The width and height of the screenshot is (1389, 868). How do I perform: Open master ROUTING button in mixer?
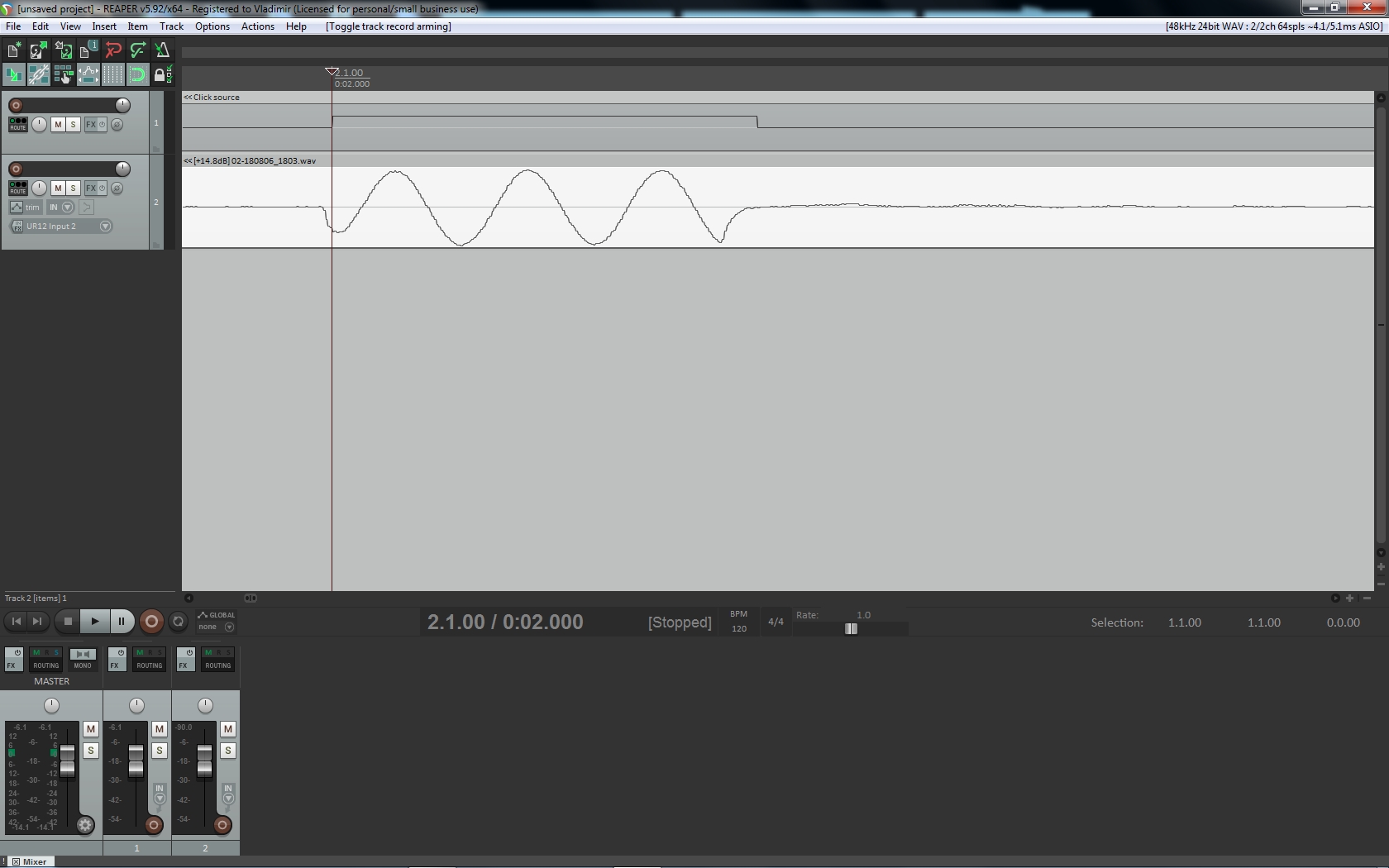click(x=46, y=659)
